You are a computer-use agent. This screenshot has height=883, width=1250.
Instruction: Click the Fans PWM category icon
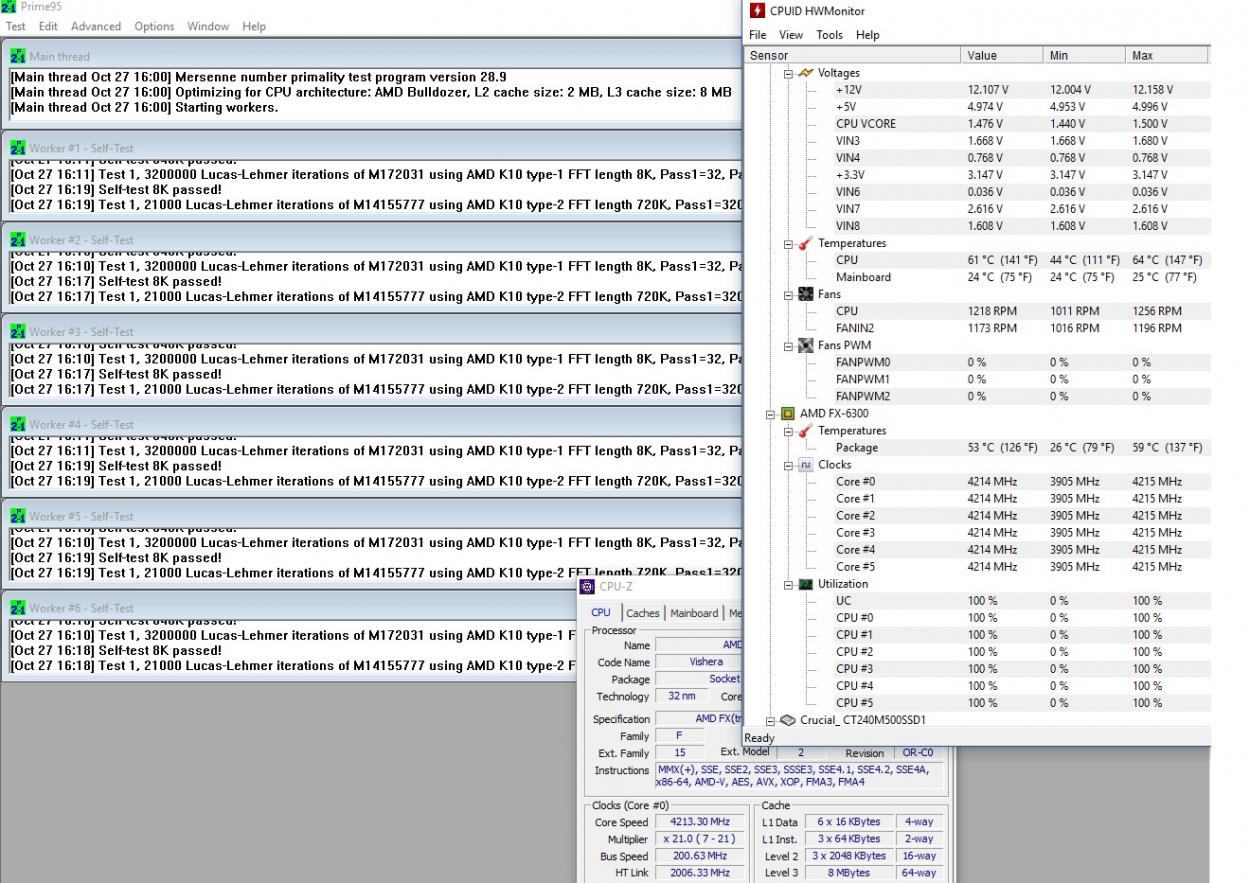click(x=805, y=345)
